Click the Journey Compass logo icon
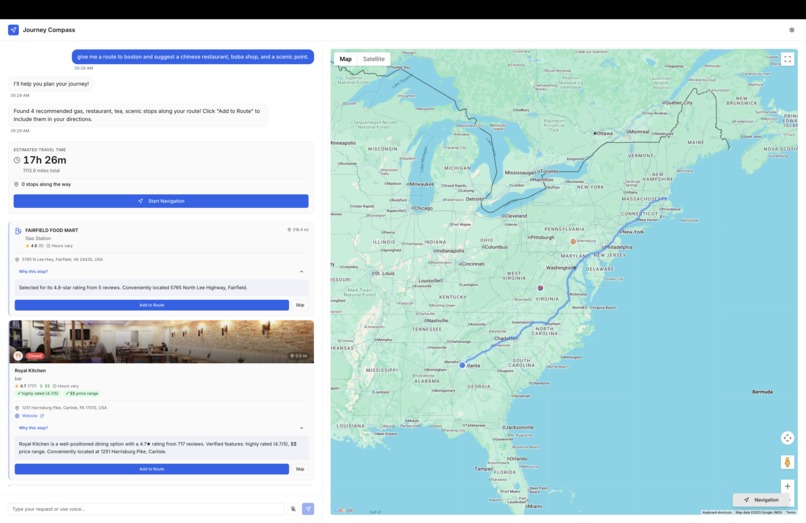 [13, 30]
